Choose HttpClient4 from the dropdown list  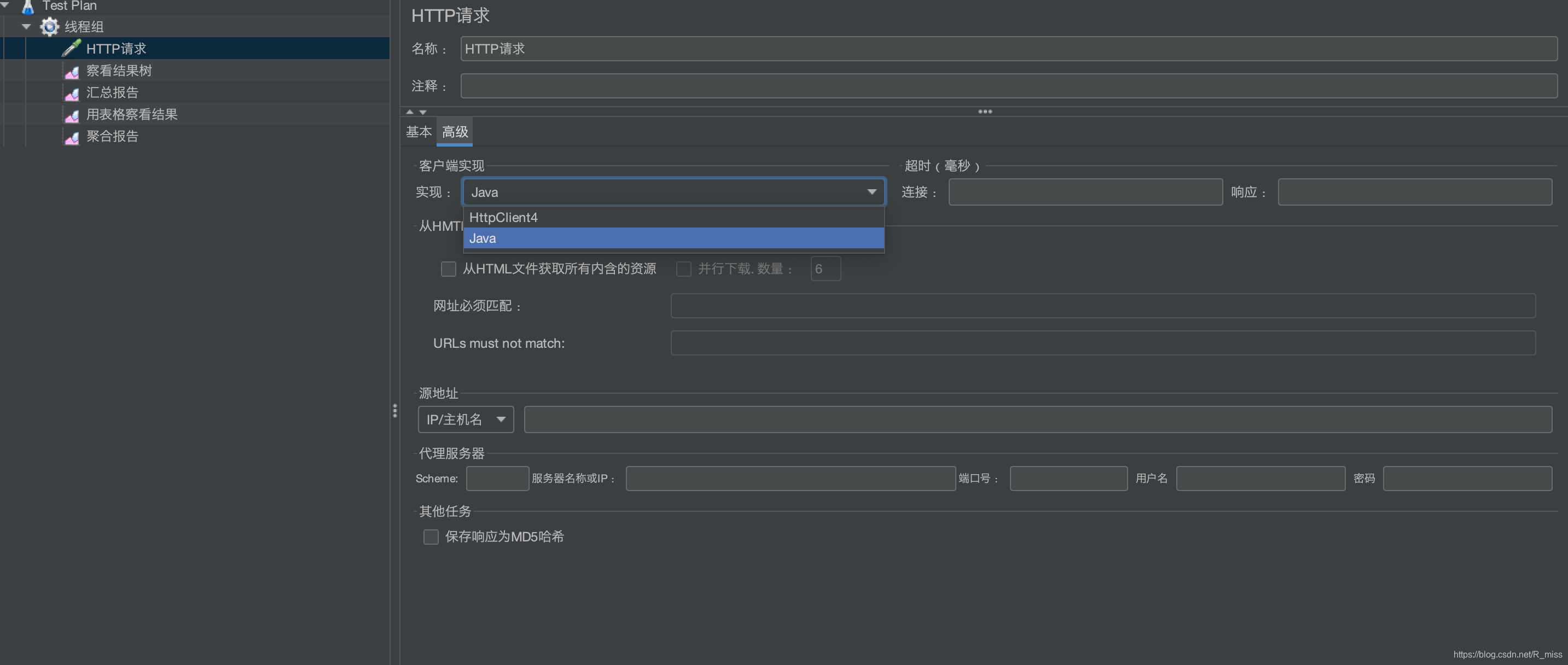click(x=673, y=217)
